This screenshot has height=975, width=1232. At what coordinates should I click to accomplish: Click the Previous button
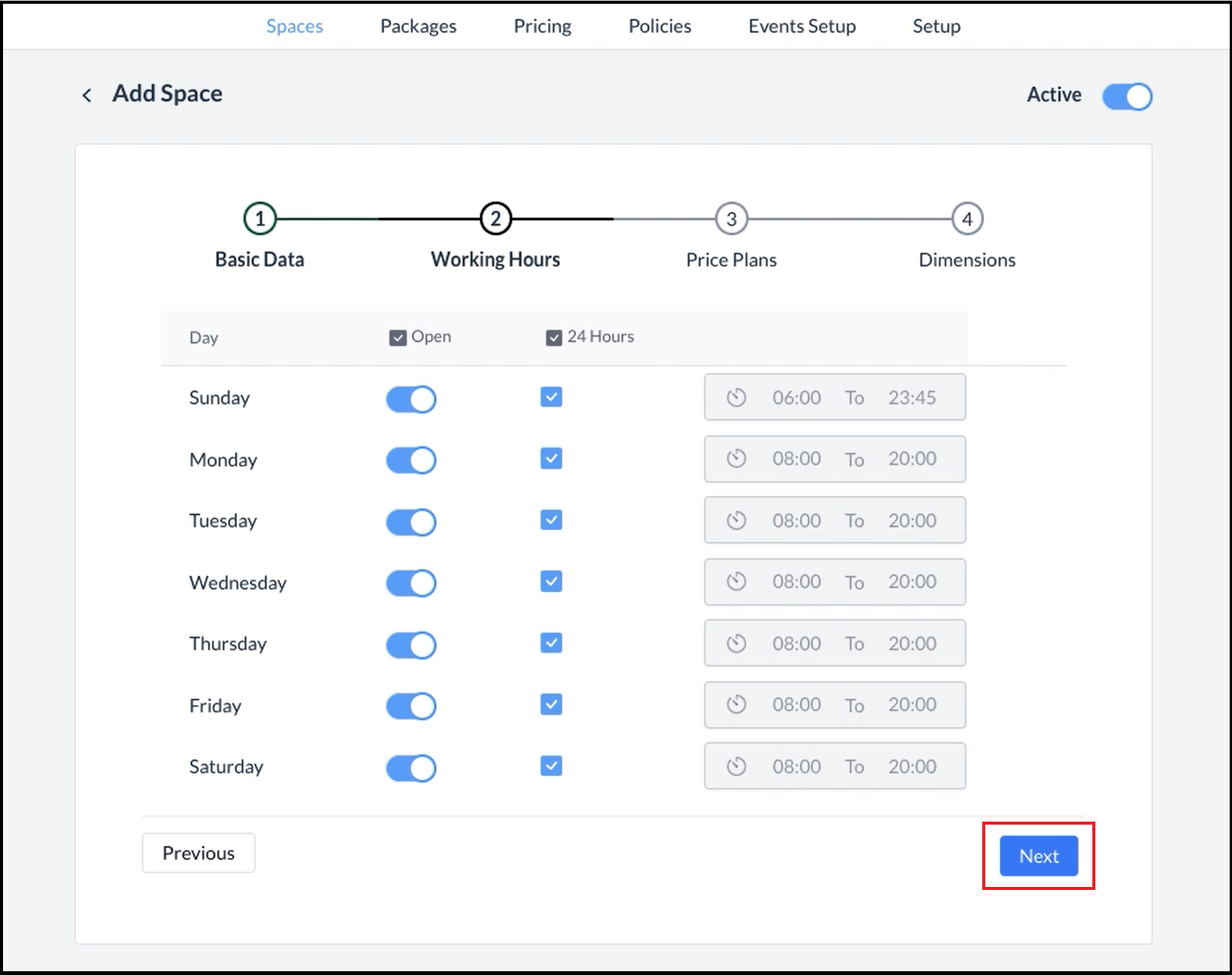pyautogui.click(x=198, y=853)
